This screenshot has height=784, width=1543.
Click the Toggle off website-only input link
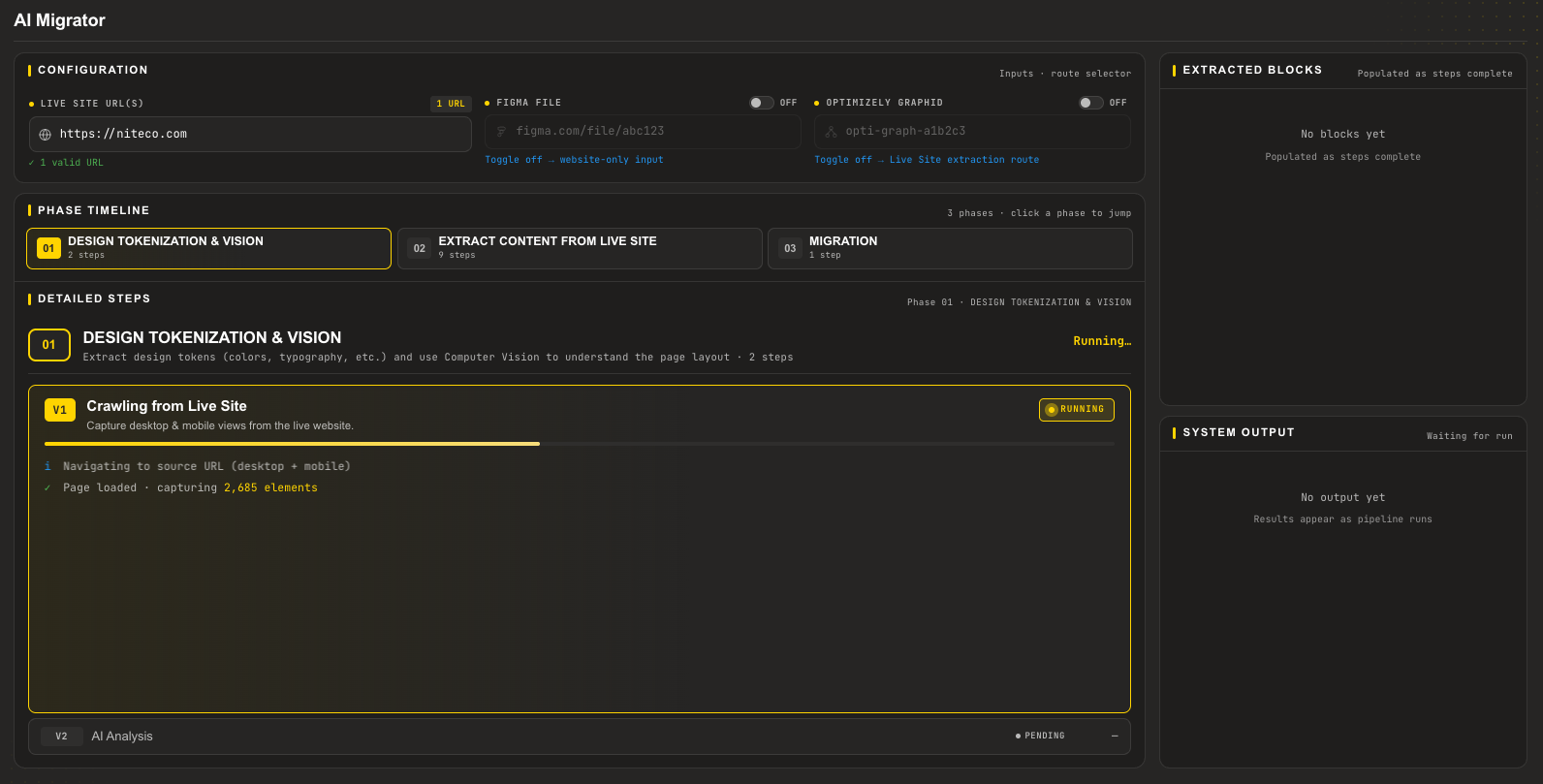click(x=574, y=160)
